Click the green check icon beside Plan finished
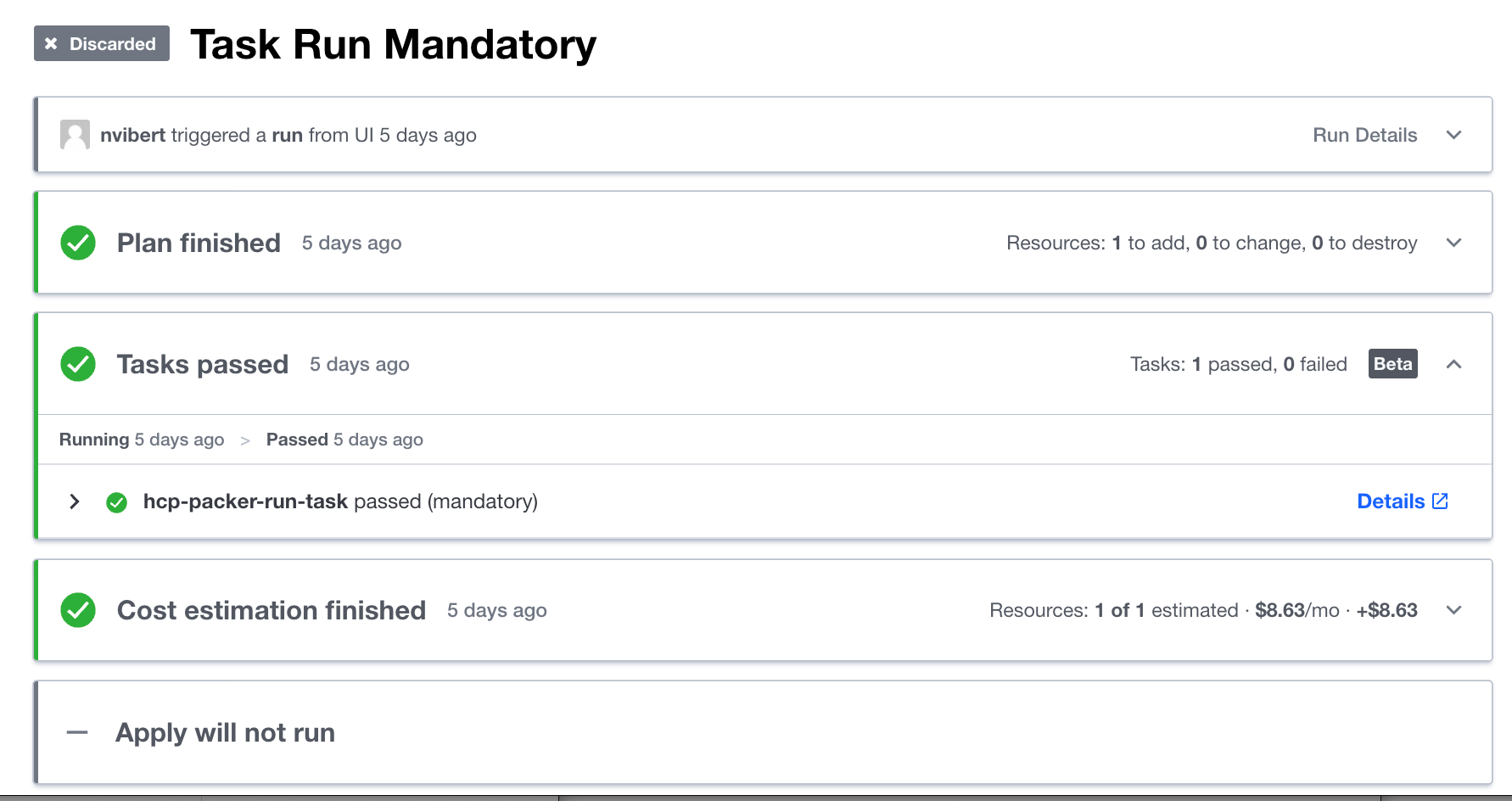 (x=78, y=243)
